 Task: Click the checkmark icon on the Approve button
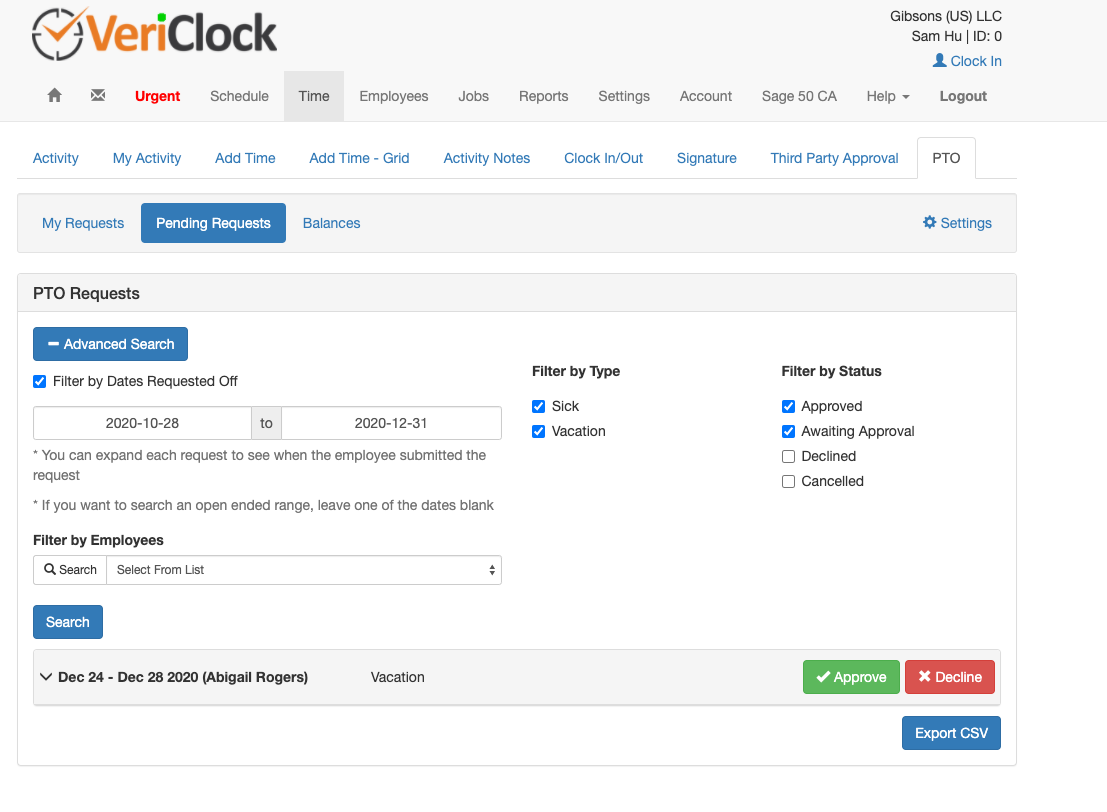(x=824, y=677)
